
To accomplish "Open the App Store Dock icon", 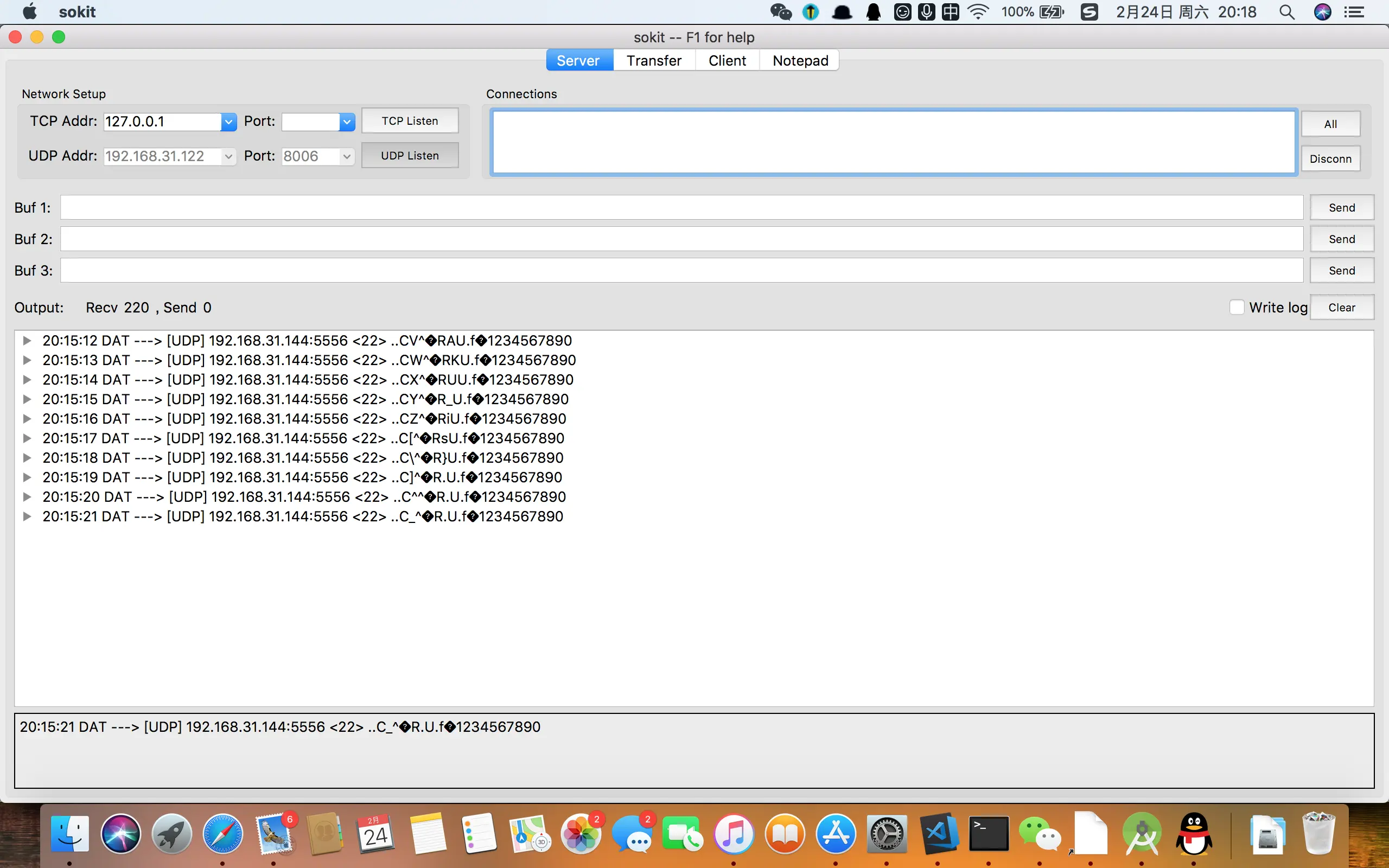I will pyautogui.click(x=836, y=834).
